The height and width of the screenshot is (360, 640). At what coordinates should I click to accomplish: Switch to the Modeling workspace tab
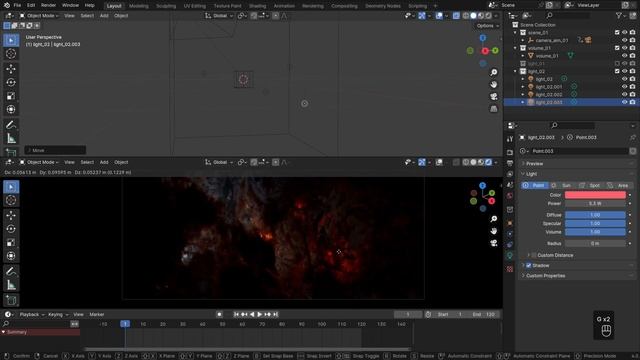point(139,6)
